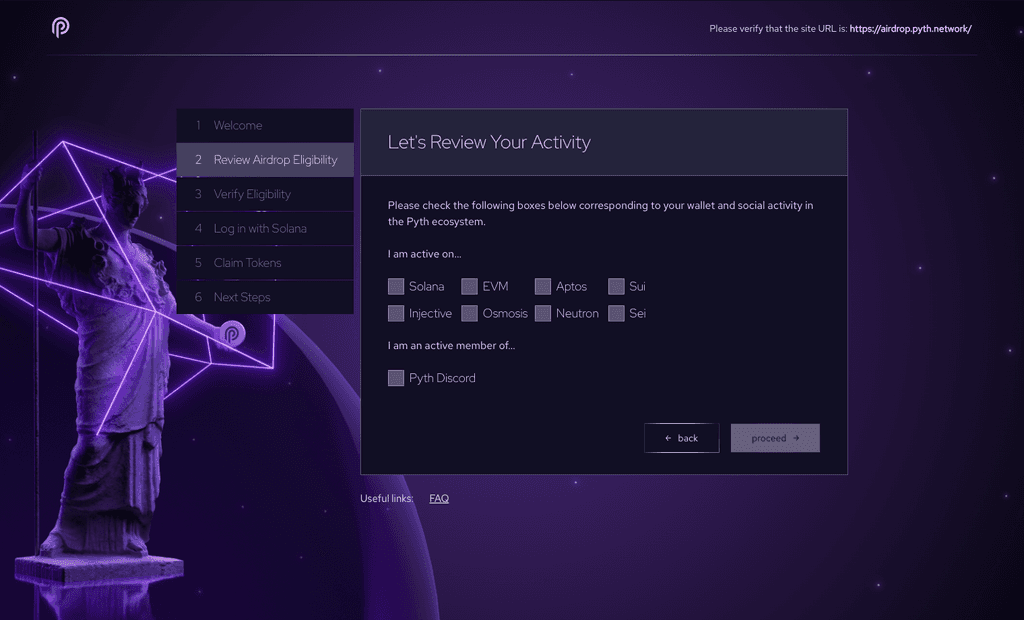The image size is (1024, 620).
Task: Open the FAQ link under Useful links
Action: coord(439,497)
